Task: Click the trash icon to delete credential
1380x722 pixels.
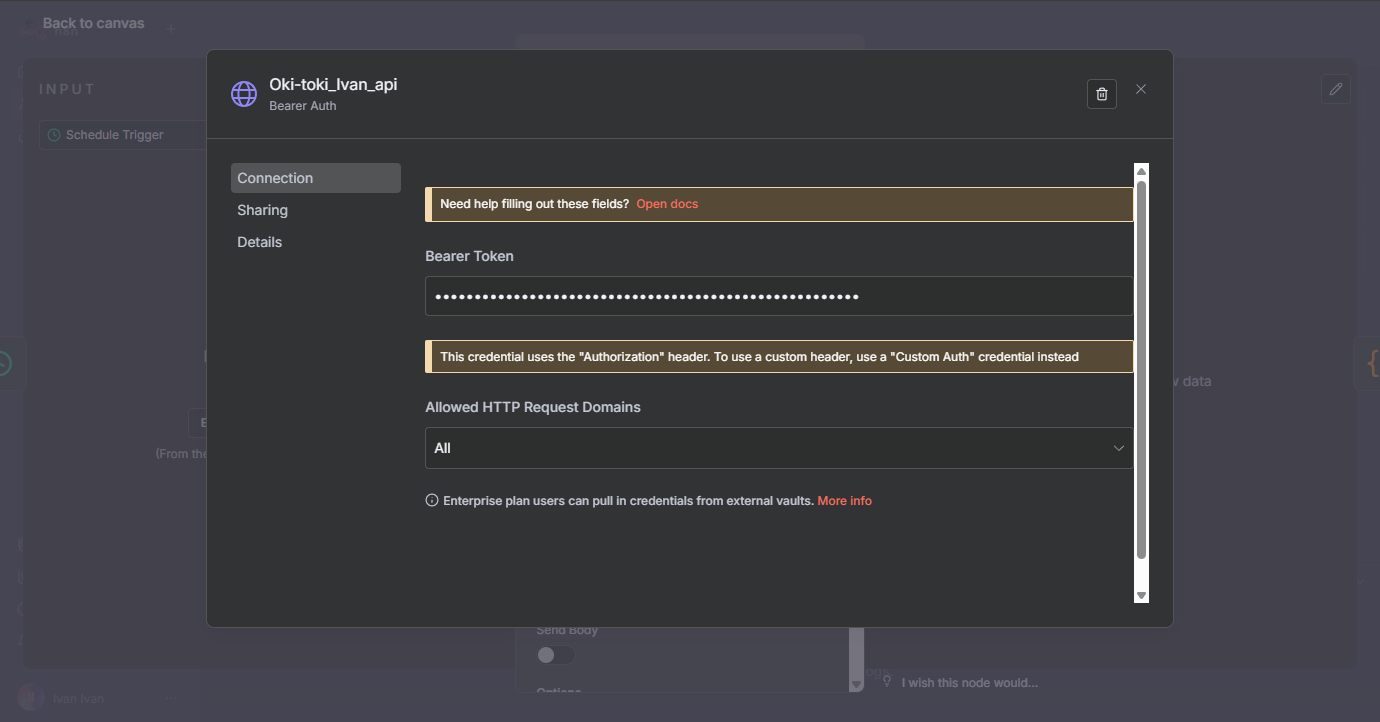Action: coord(1101,94)
